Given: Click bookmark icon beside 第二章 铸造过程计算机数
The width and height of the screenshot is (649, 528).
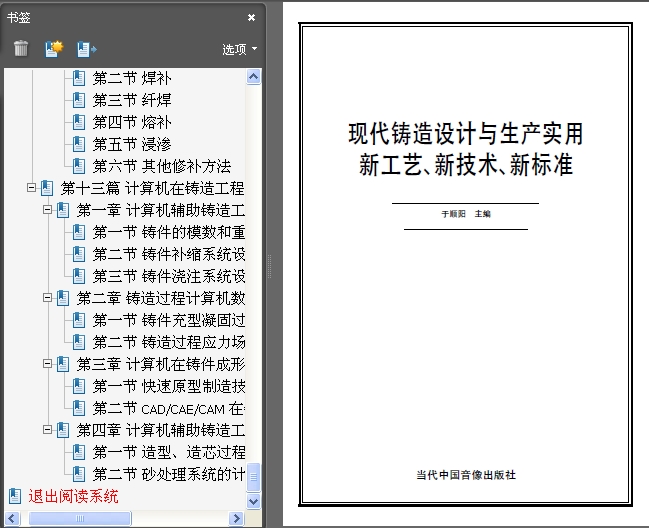Looking at the screenshot, I should click(x=63, y=298).
